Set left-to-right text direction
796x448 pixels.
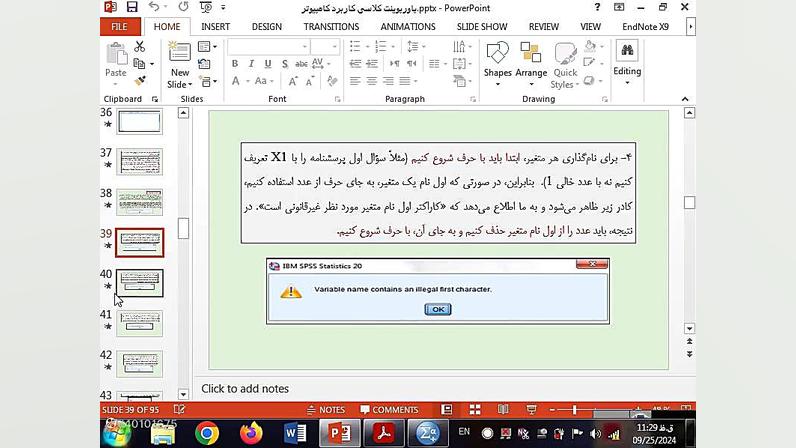coord(394,64)
